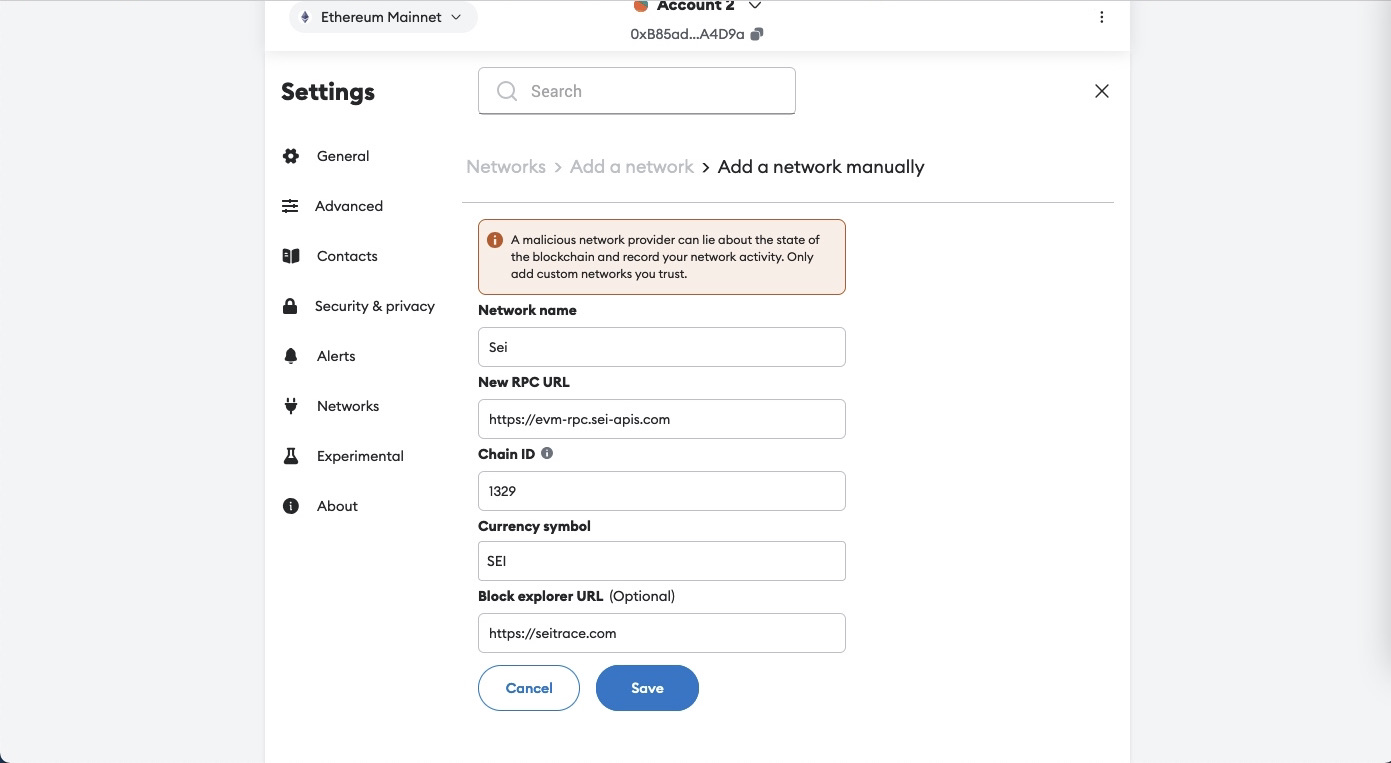This screenshot has width=1391, height=763.
Task: Select the Security & privacy lock icon
Action: point(290,306)
